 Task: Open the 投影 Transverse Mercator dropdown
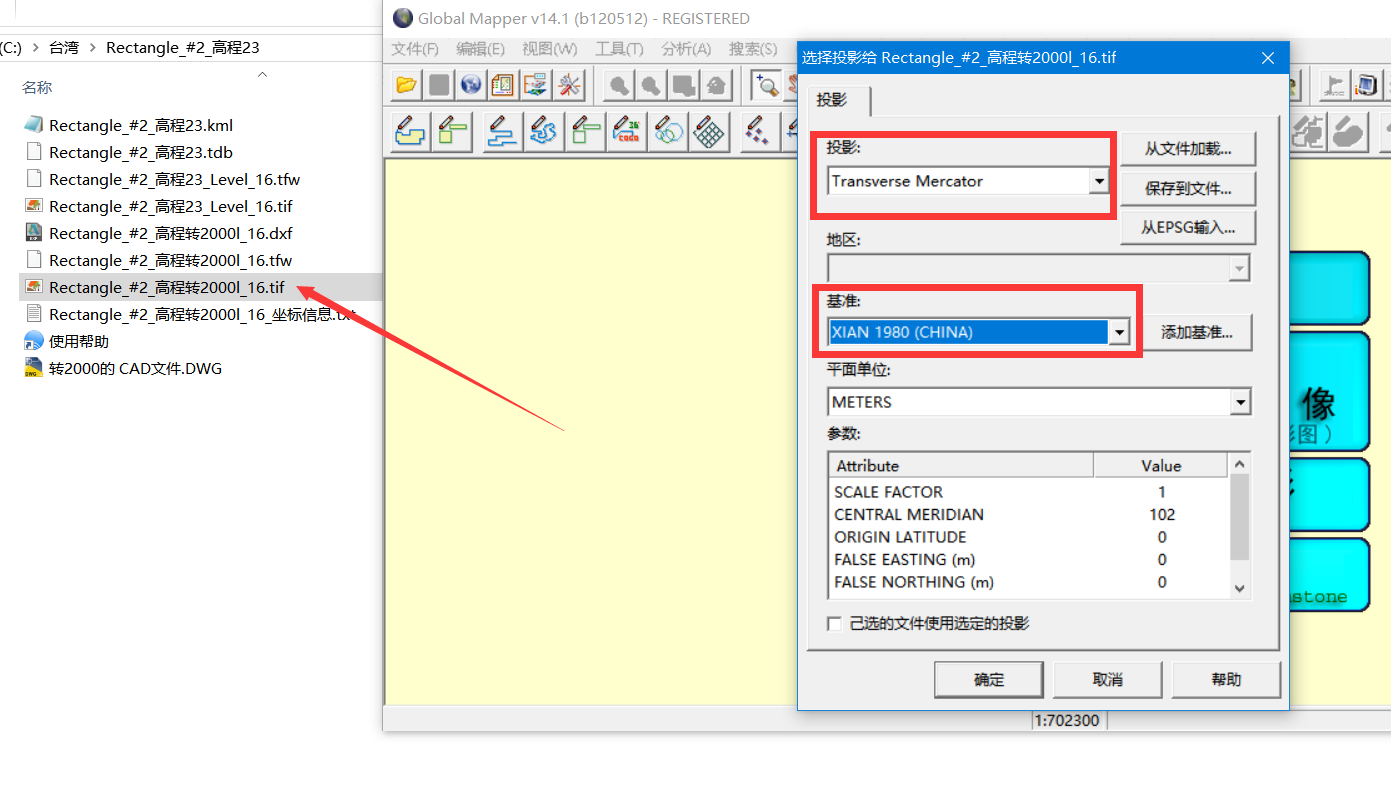1099,181
